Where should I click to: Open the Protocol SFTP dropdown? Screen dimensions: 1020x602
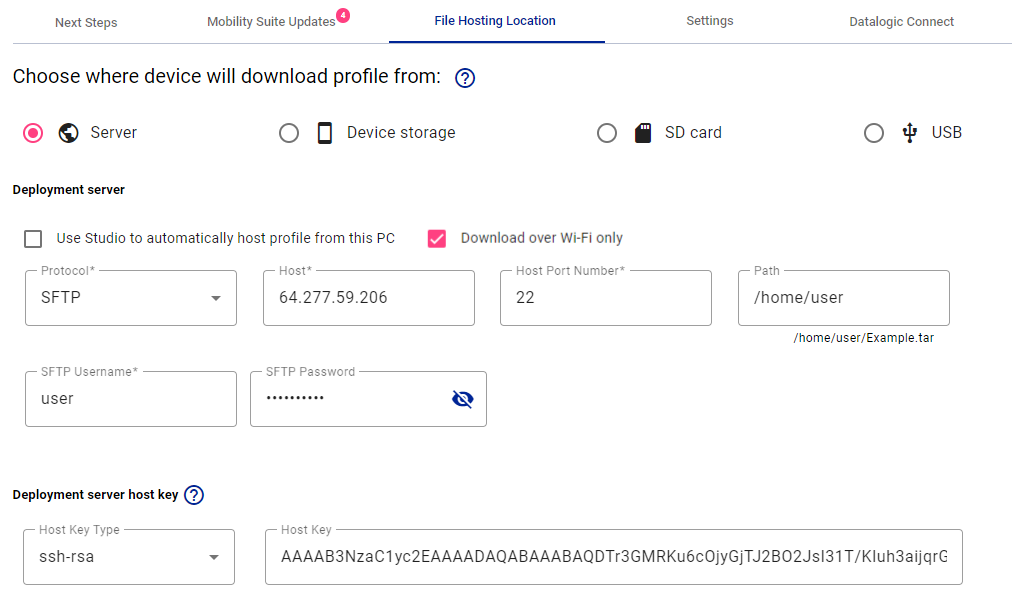131,298
